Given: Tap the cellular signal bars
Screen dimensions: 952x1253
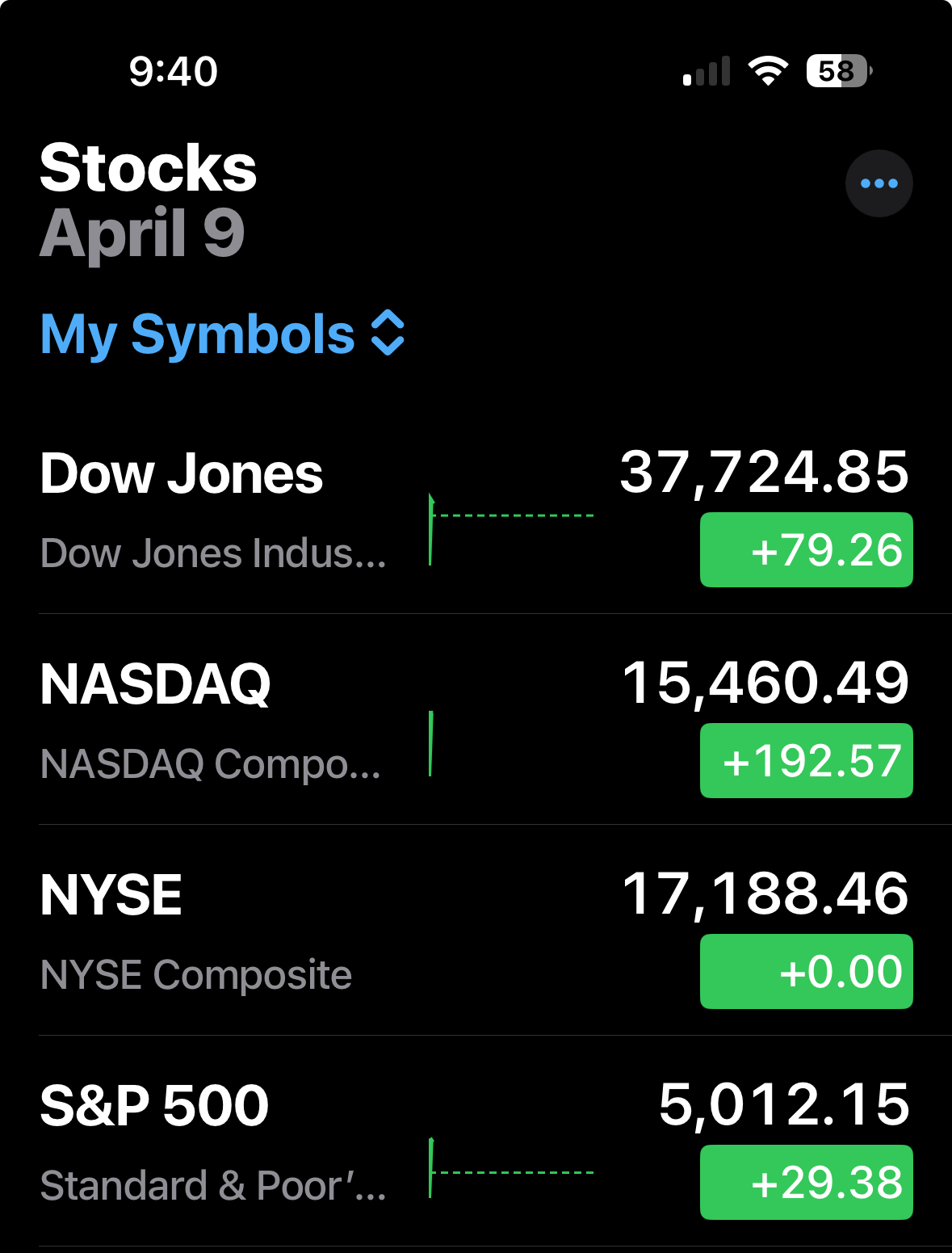Looking at the screenshot, I should [x=707, y=71].
